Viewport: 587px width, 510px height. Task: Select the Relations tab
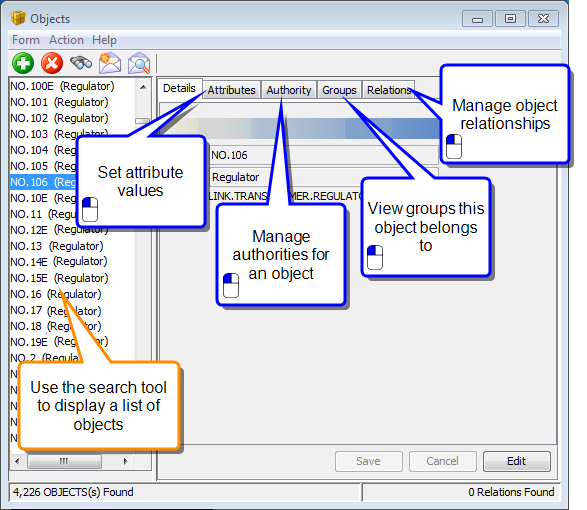click(x=389, y=90)
